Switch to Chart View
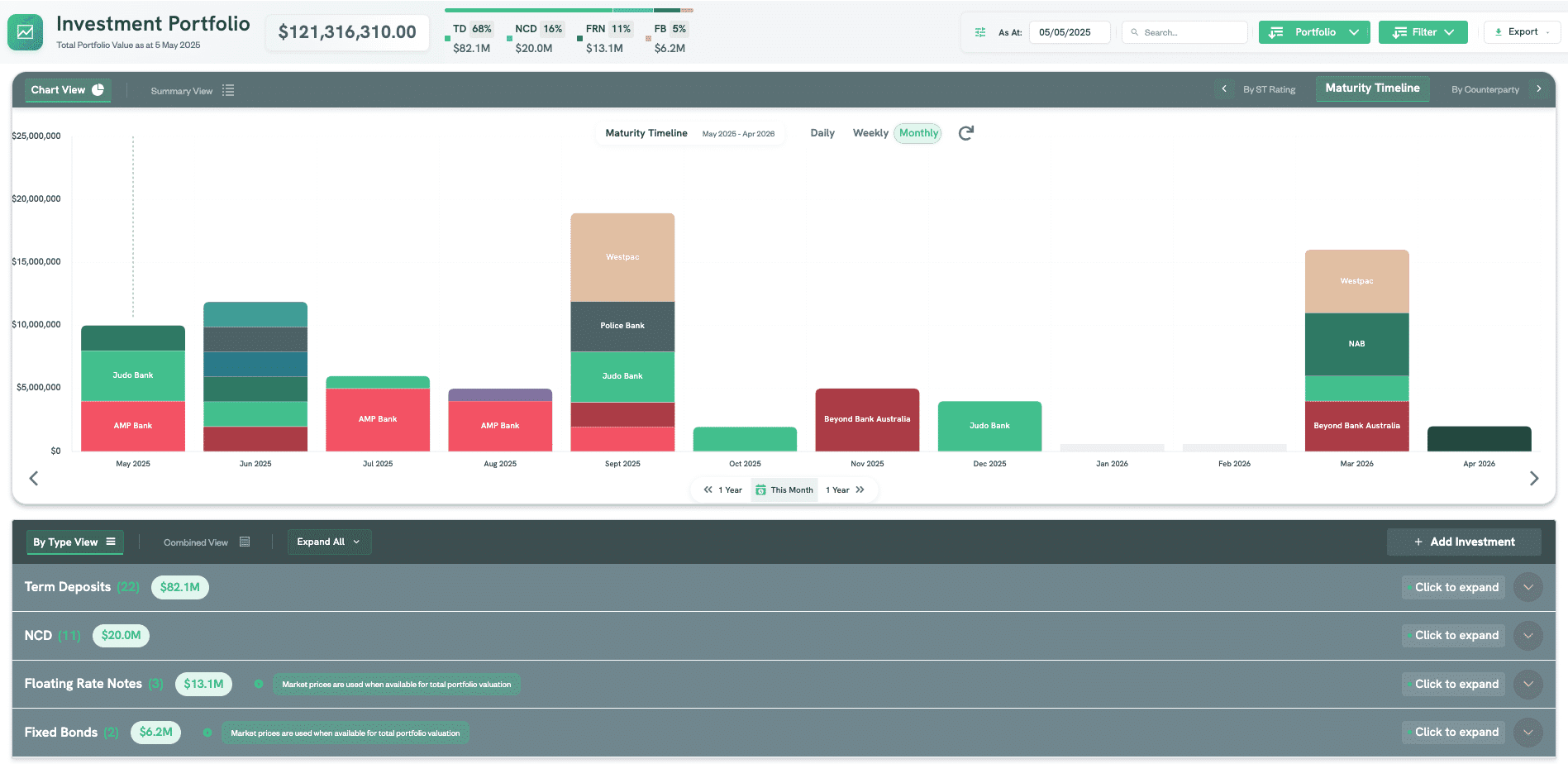The width and height of the screenshot is (1568, 764). click(68, 89)
